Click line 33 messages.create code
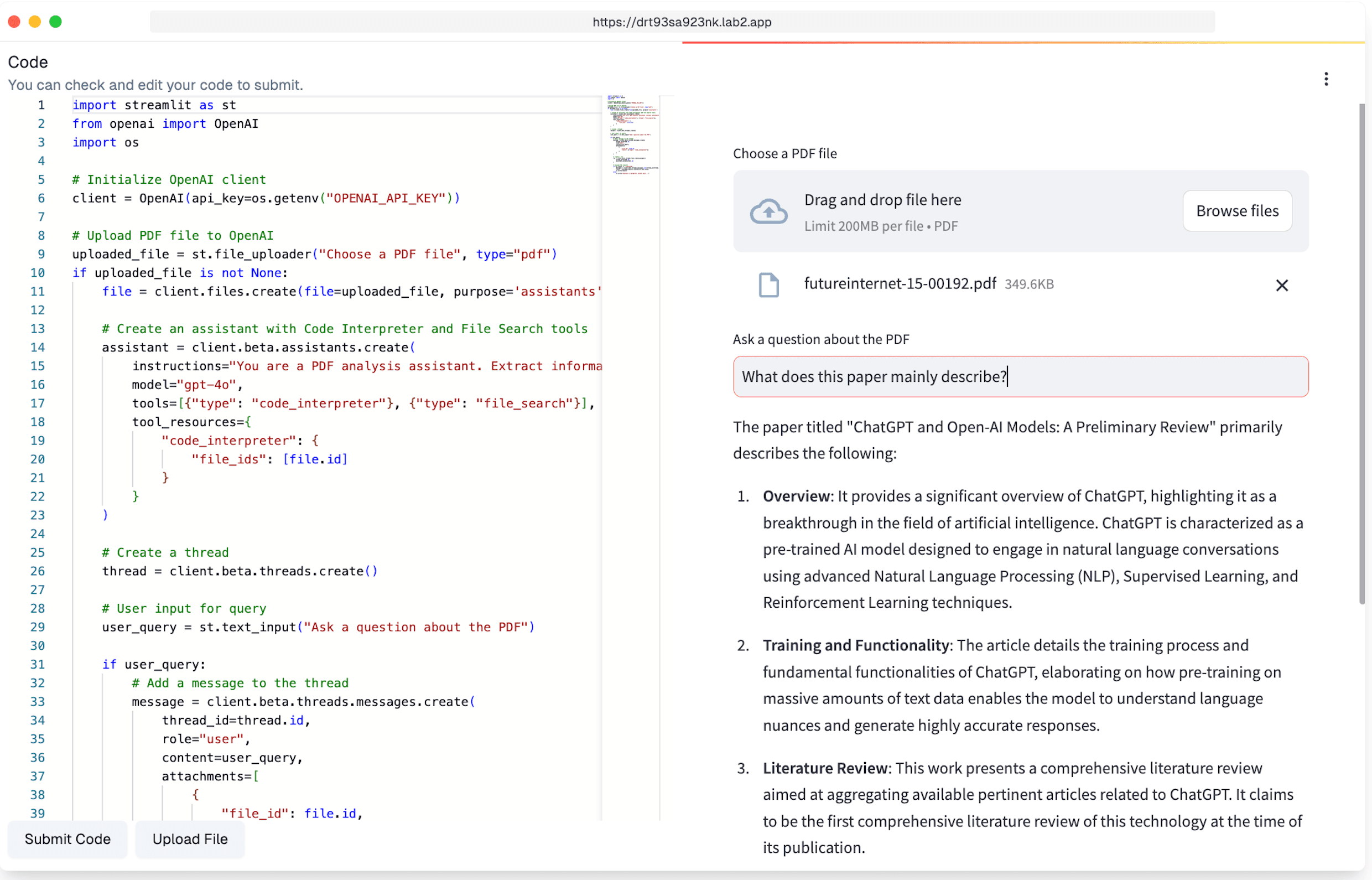The image size is (1372, 880). tap(303, 702)
